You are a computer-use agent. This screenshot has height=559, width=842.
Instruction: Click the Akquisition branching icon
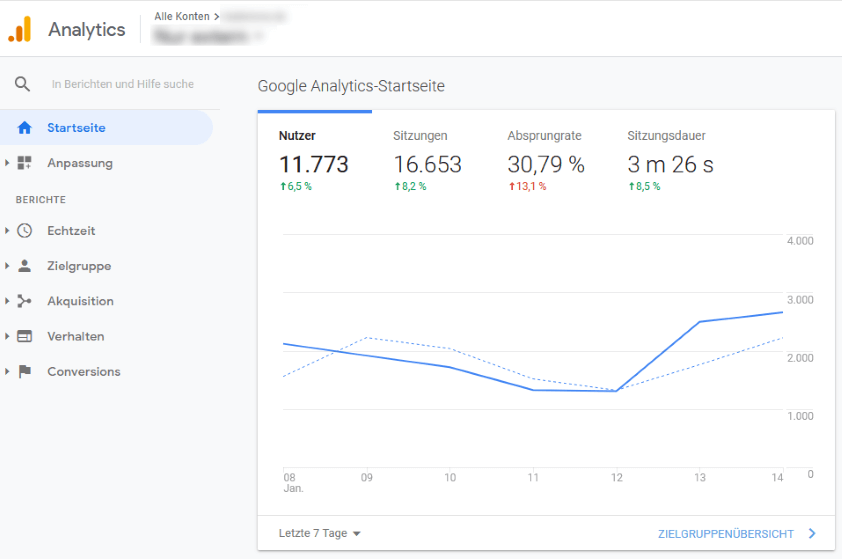pyautogui.click(x=24, y=301)
